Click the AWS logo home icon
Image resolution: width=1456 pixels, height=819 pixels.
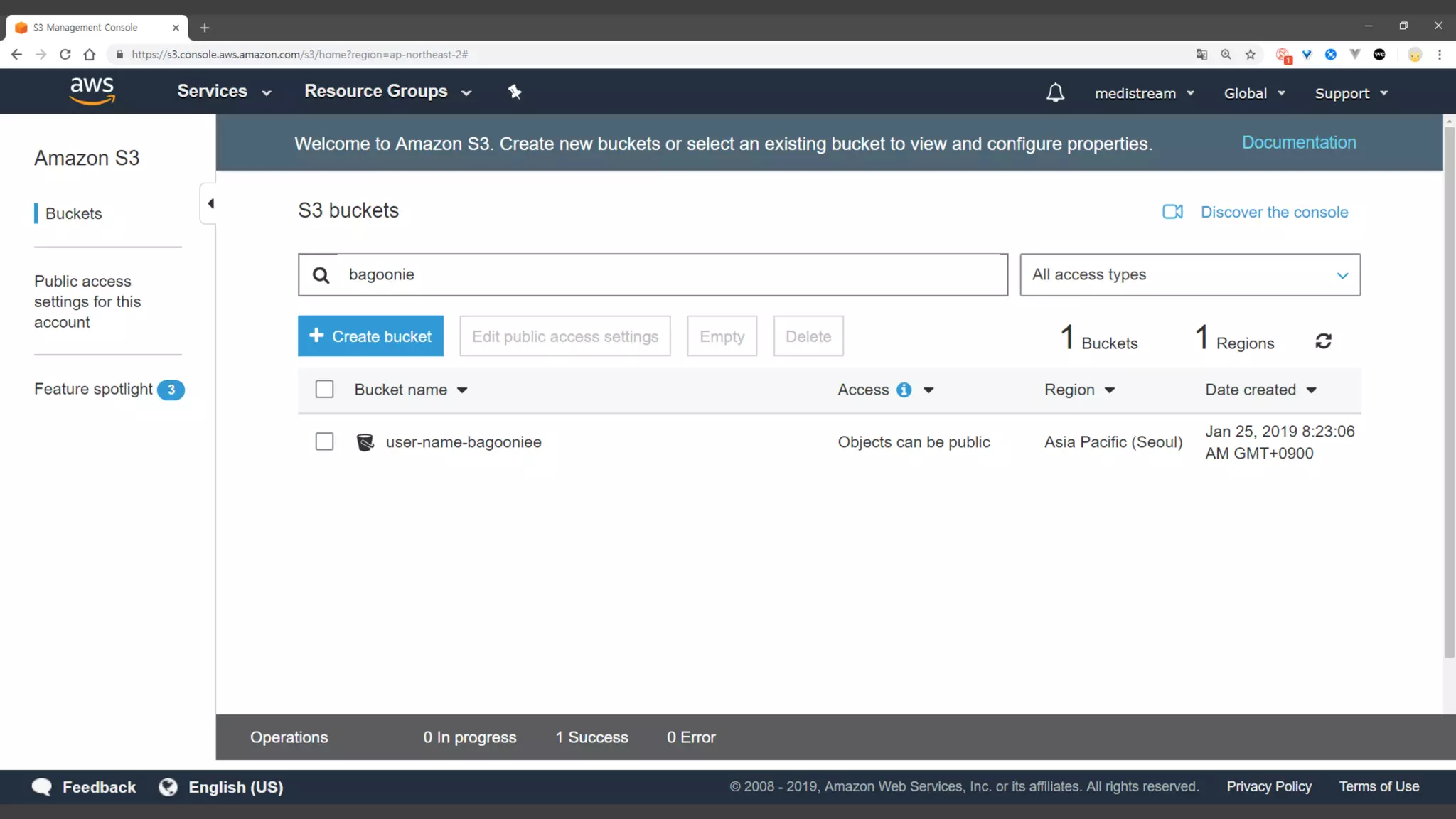92,91
